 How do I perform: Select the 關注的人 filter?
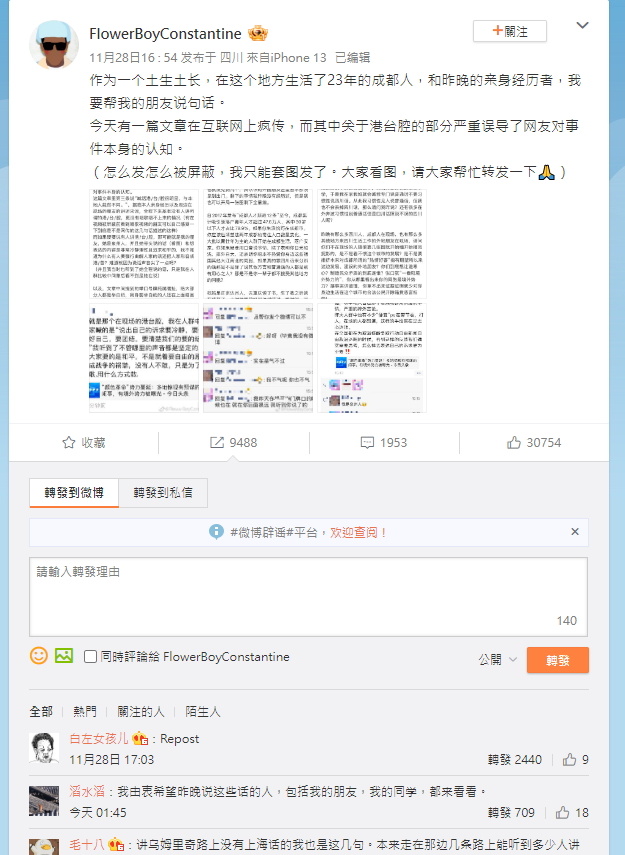[141, 711]
